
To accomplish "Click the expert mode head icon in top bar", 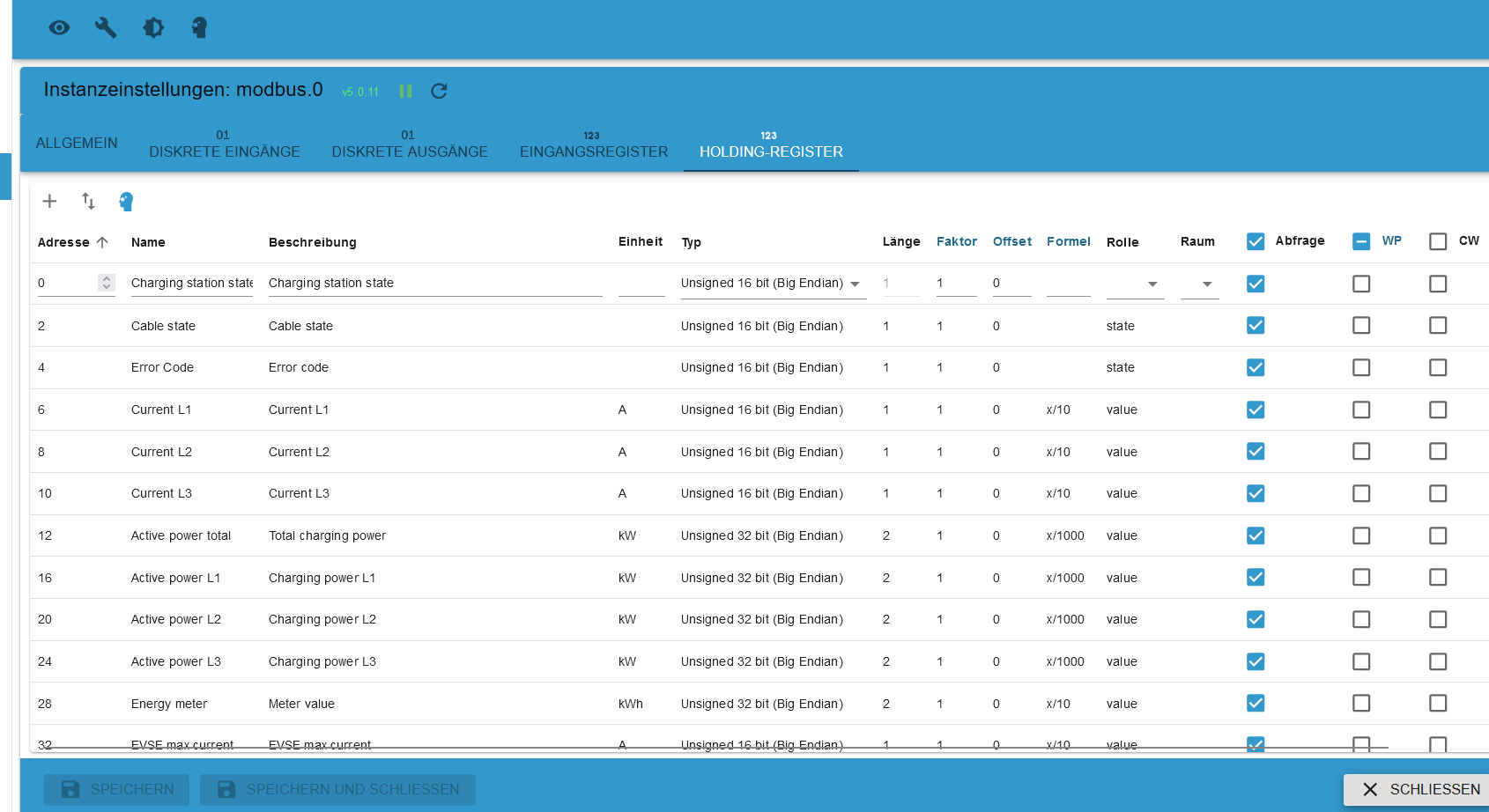I will pyautogui.click(x=200, y=28).
